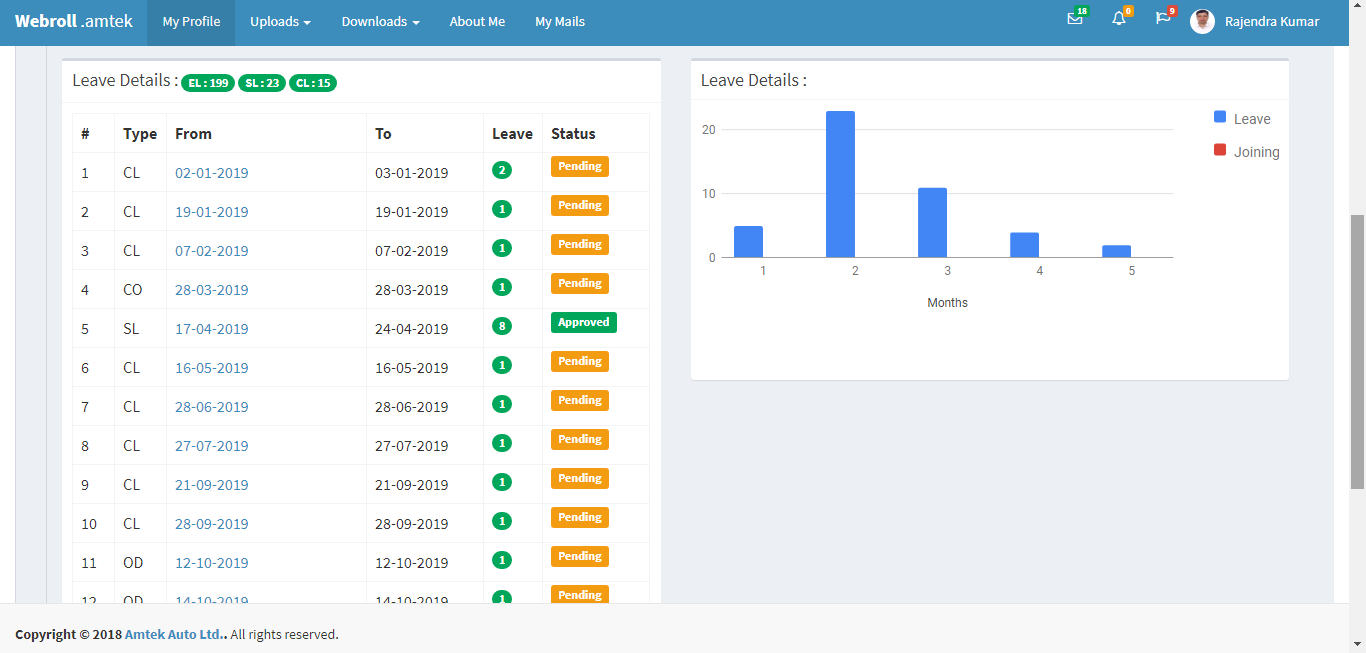Click the CL : 15 badge
The image size is (1366, 653).
point(313,83)
